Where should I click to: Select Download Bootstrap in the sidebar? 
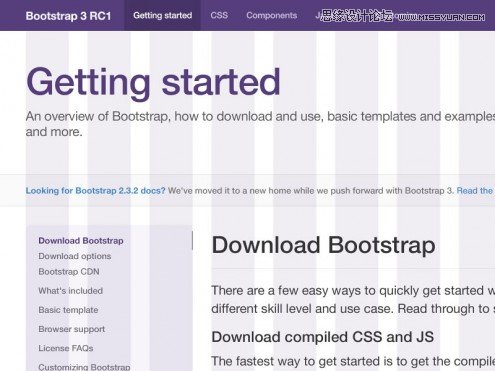pos(81,241)
